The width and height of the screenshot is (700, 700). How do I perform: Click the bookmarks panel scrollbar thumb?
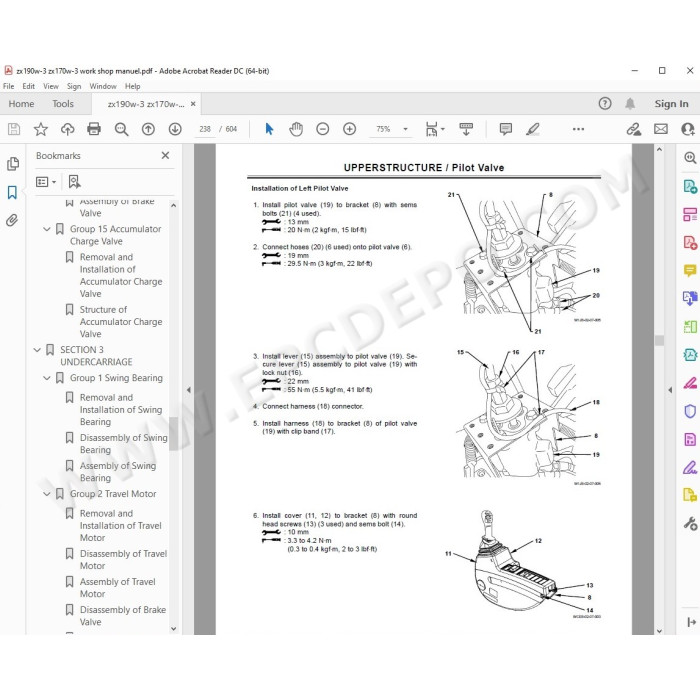[173, 434]
